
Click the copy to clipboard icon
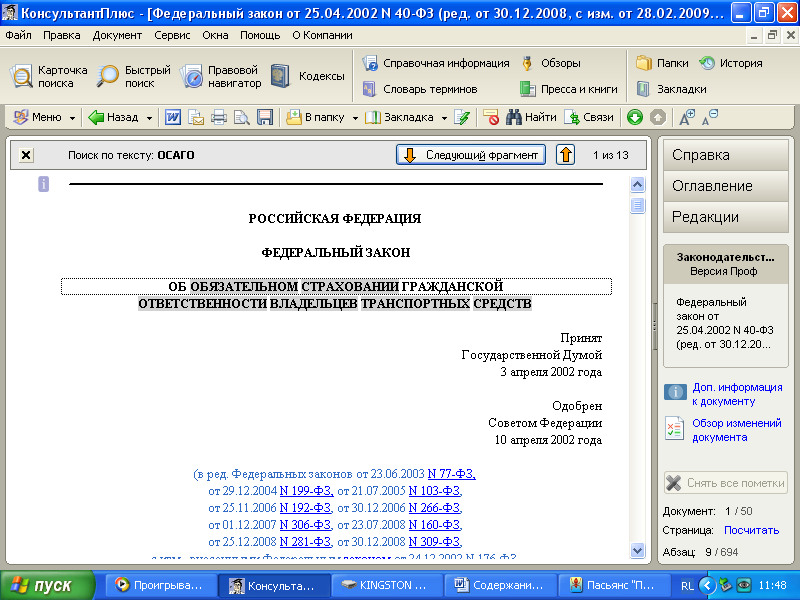coord(196,117)
